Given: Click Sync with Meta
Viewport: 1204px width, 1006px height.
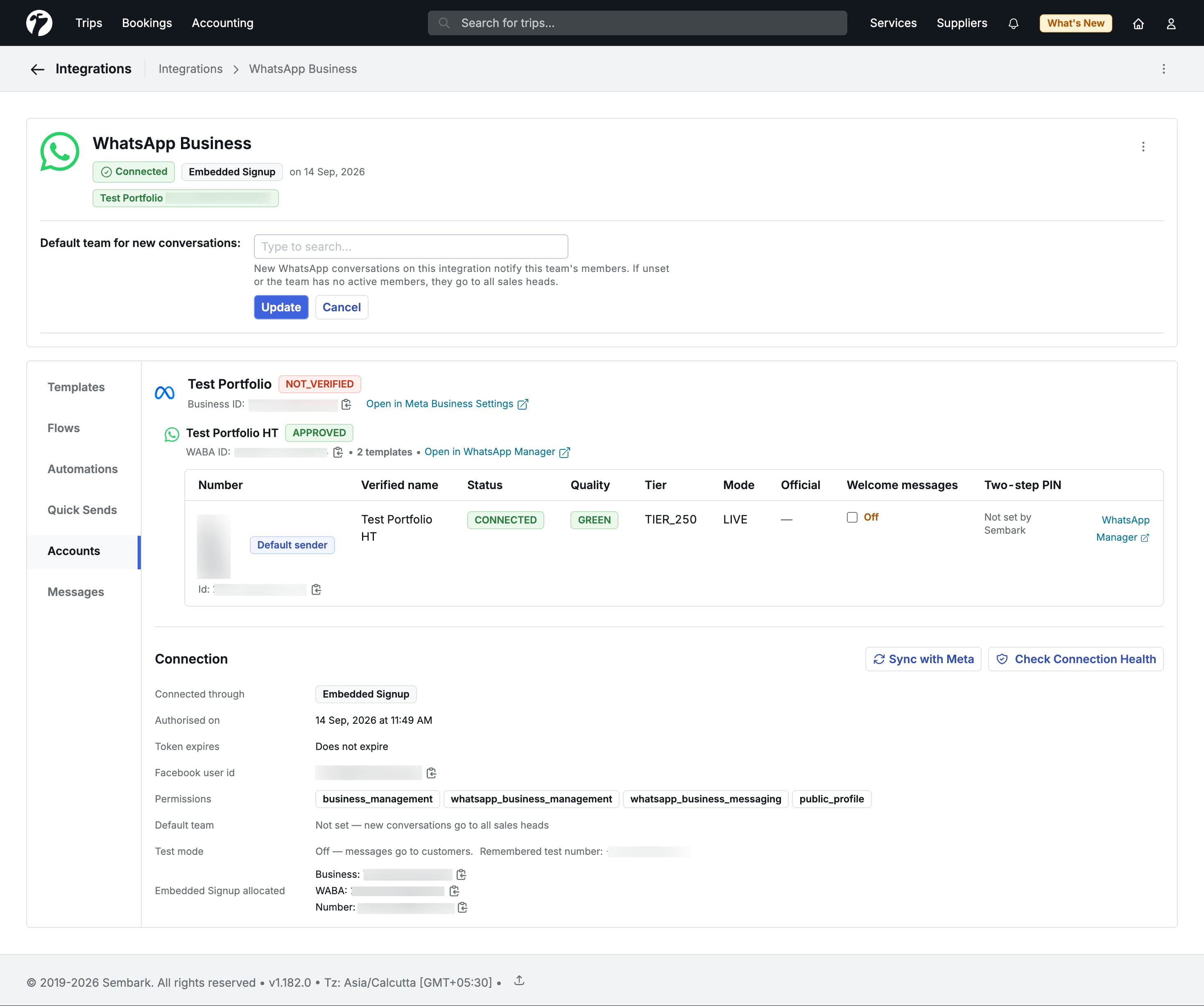Looking at the screenshot, I should [x=923, y=659].
